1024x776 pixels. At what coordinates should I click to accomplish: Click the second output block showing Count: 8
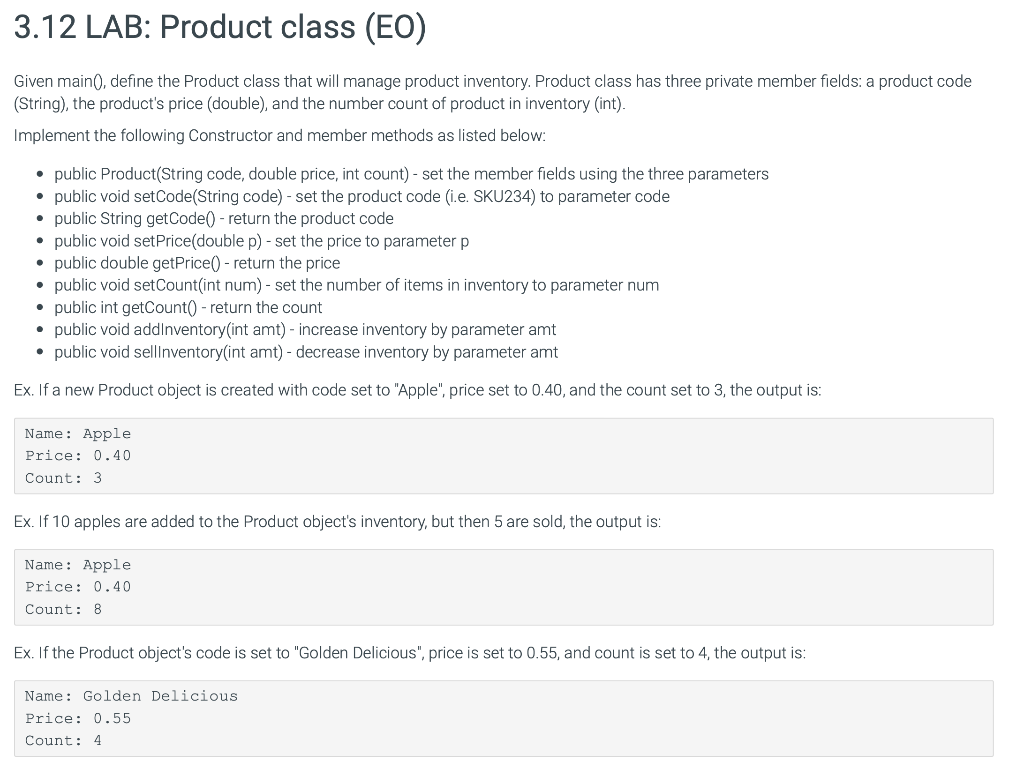pyautogui.click(x=504, y=587)
